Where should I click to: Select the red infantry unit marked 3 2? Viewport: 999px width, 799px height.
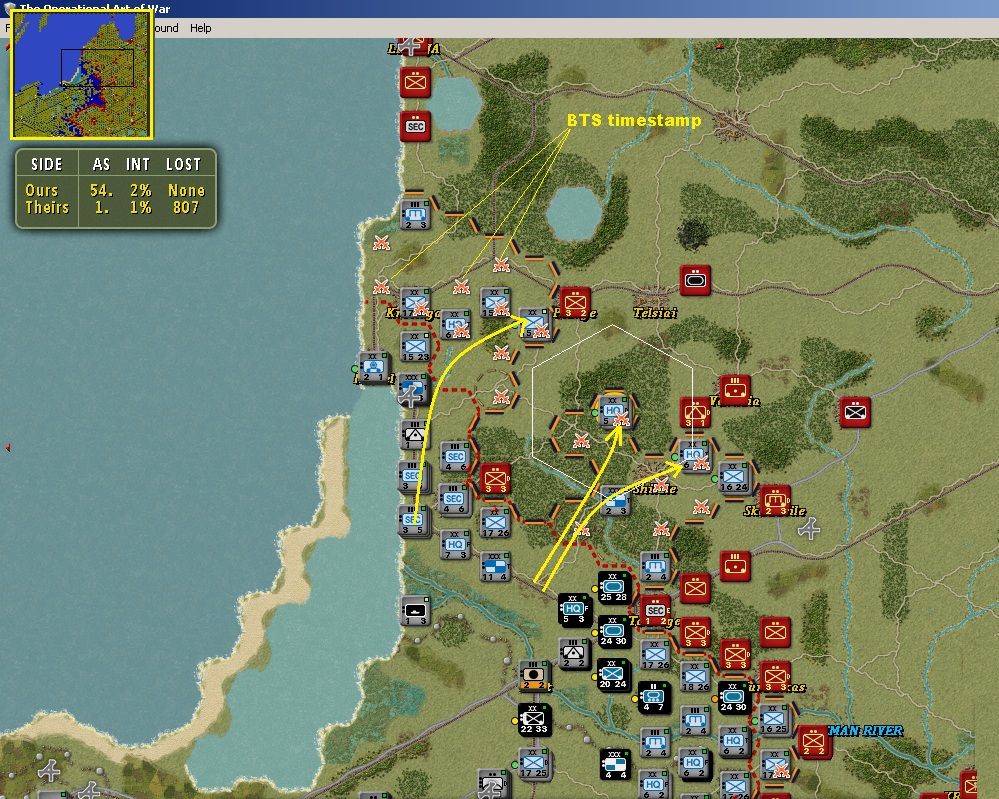[575, 303]
